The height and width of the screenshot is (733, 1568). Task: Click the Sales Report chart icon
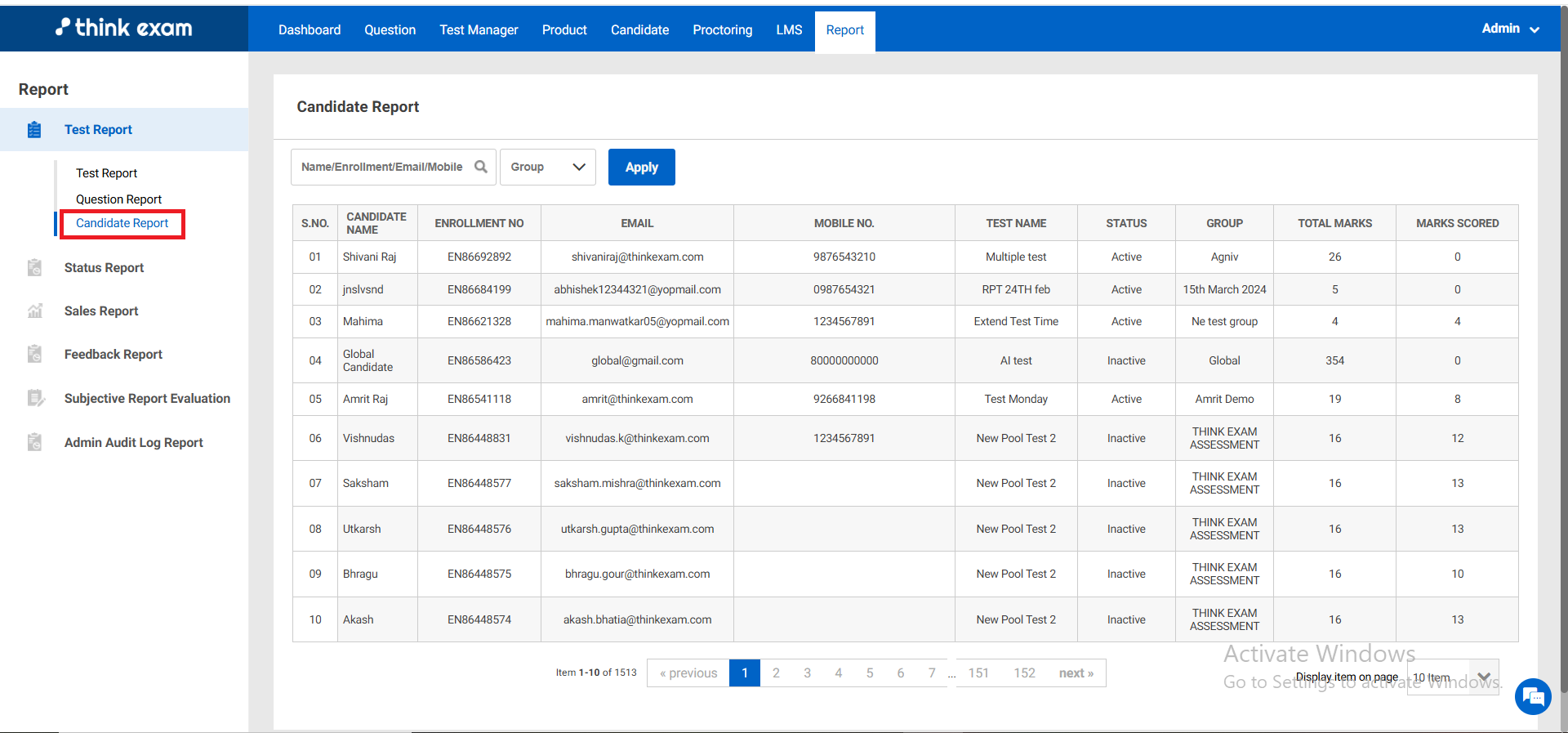[x=34, y=311]
